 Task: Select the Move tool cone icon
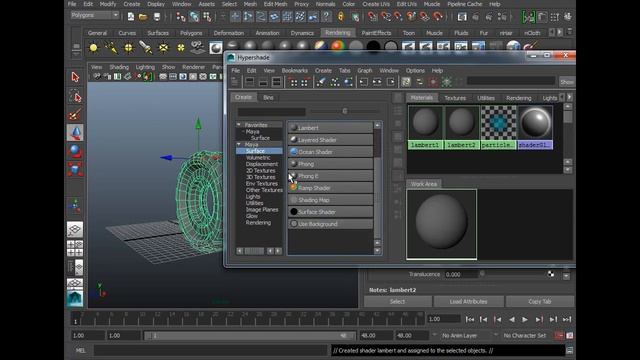click(75, 133)
